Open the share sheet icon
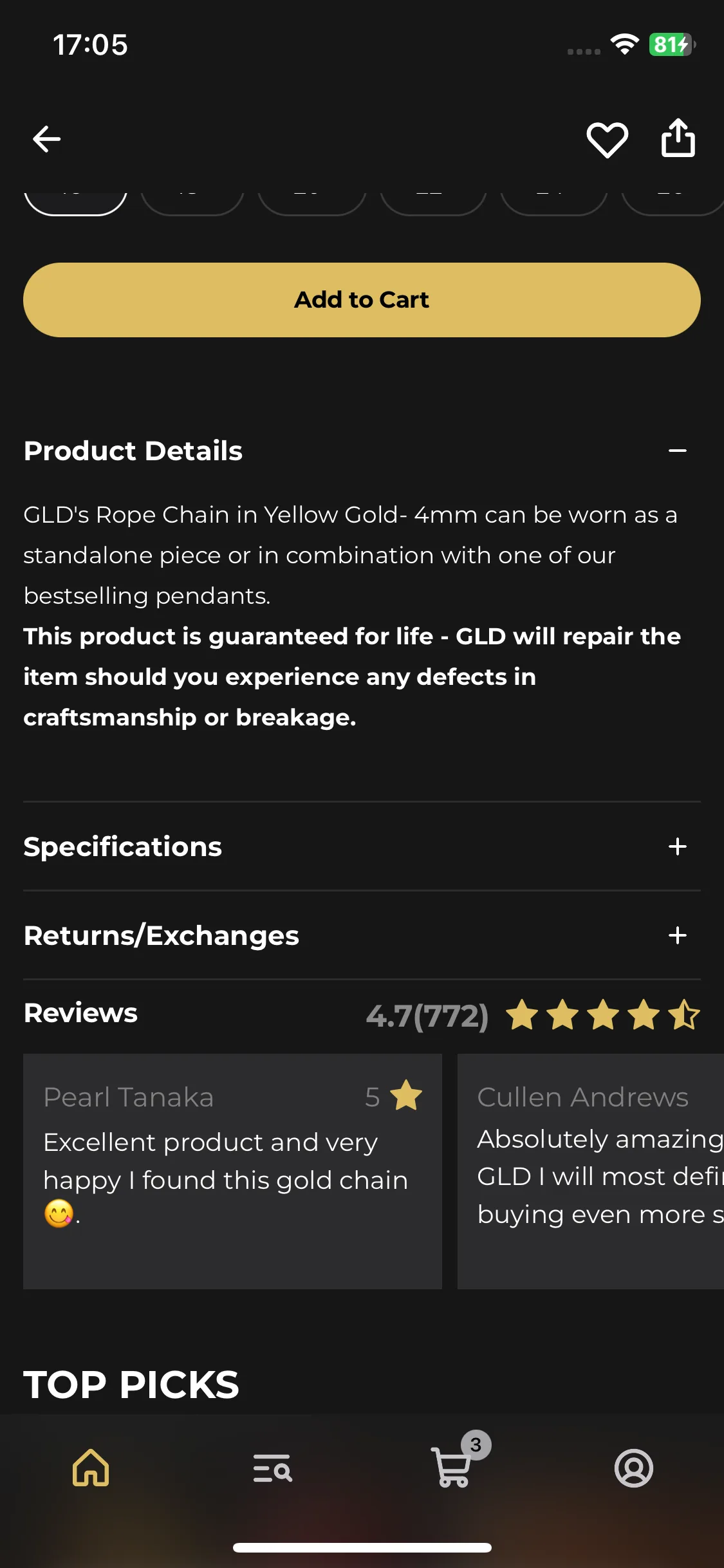 tap(678, 138)
